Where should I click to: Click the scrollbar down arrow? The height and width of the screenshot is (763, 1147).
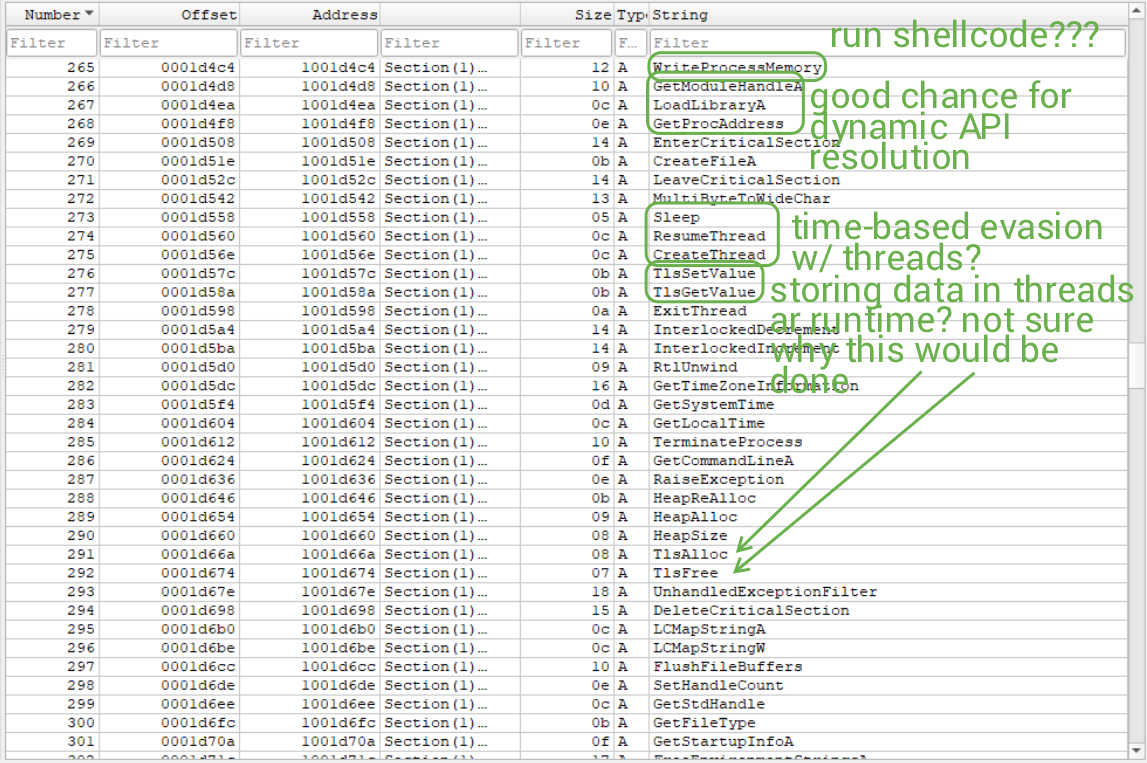click(x=1137, y=749)
